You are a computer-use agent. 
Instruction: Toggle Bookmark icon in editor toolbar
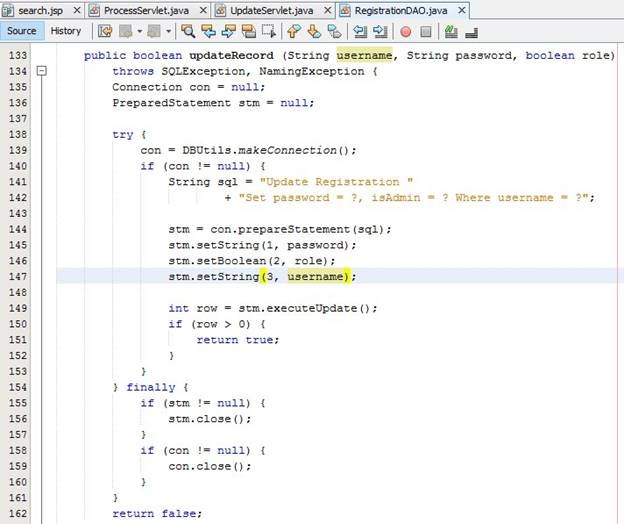(x=334, y=31)
